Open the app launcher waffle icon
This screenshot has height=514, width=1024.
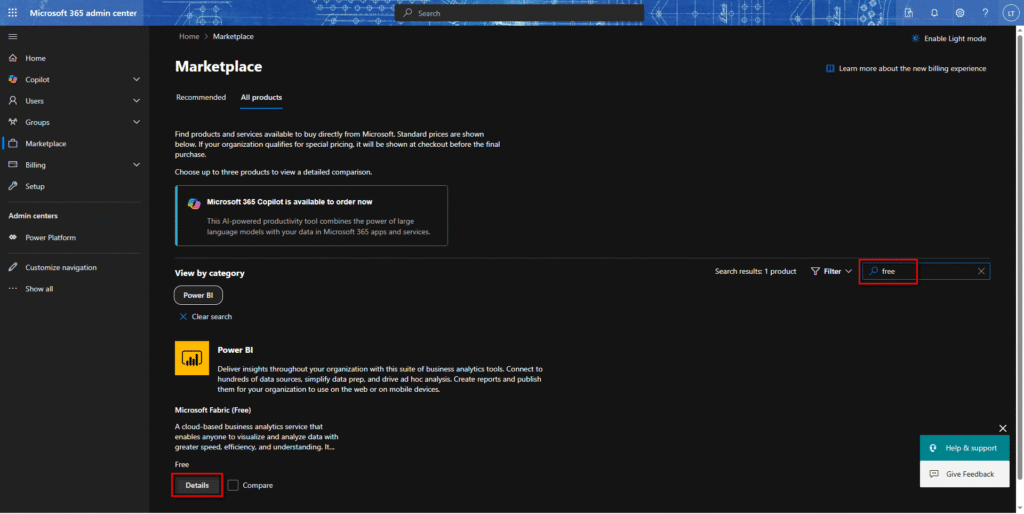point(12,13)
